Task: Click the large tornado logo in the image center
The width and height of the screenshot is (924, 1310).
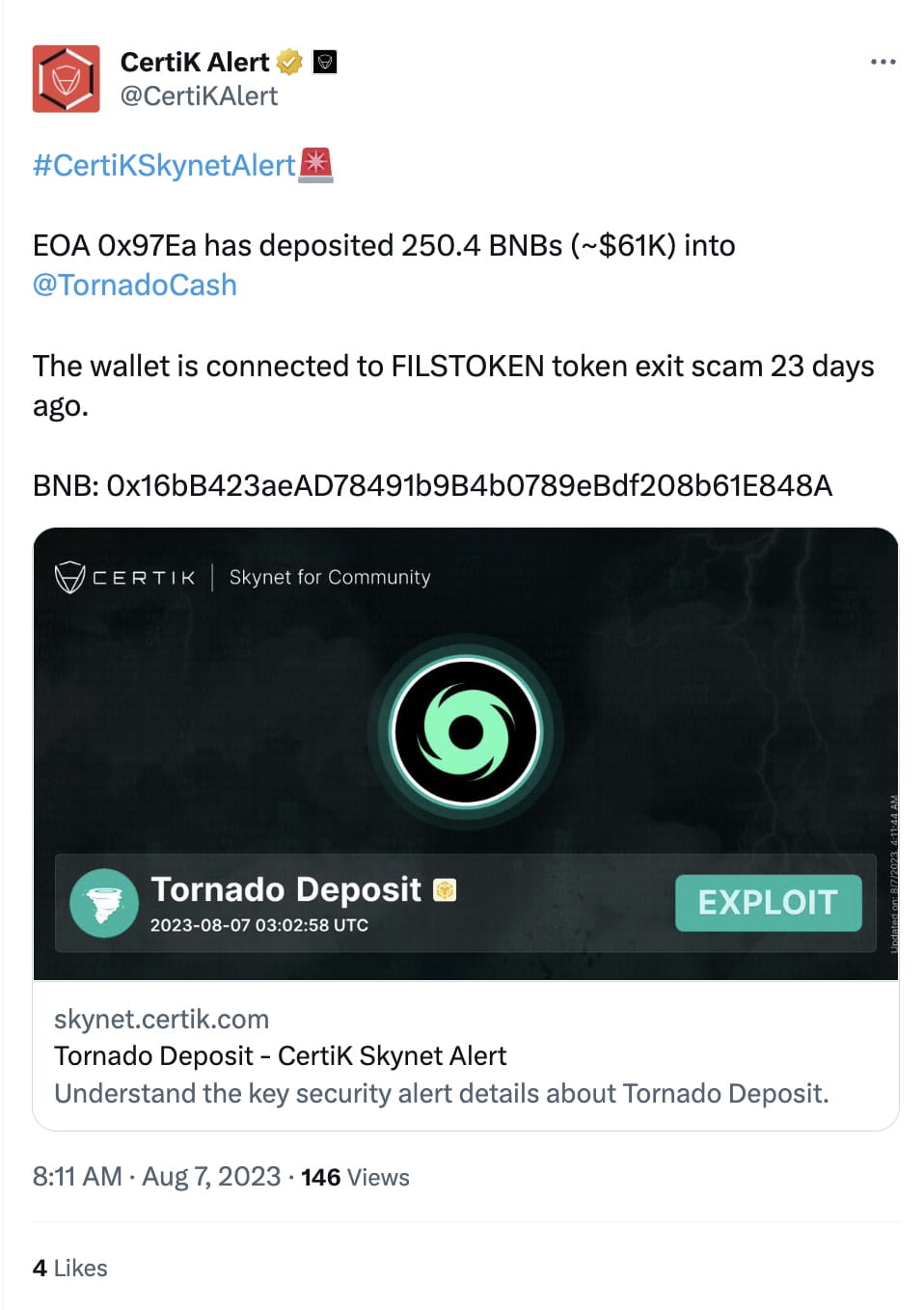Action: pos(467,730)
